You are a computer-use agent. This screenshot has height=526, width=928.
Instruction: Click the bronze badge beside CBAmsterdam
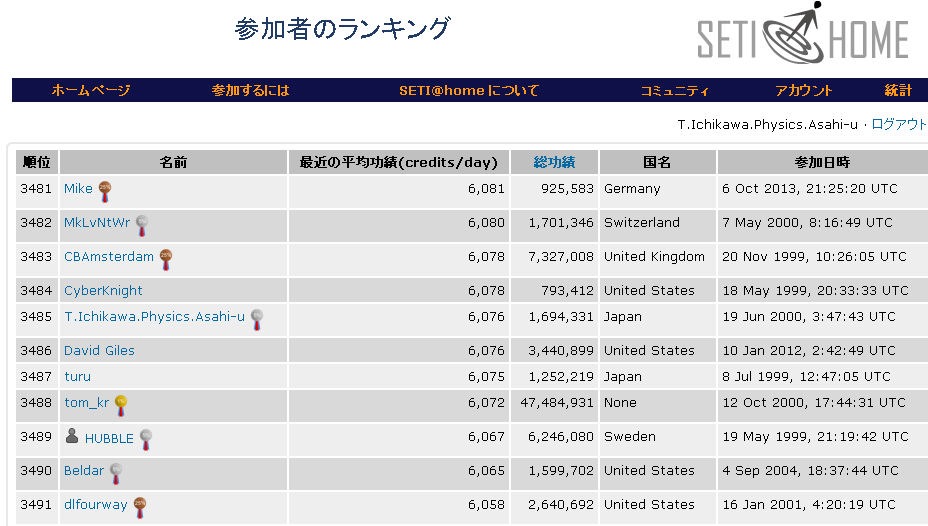click(166, 258)
